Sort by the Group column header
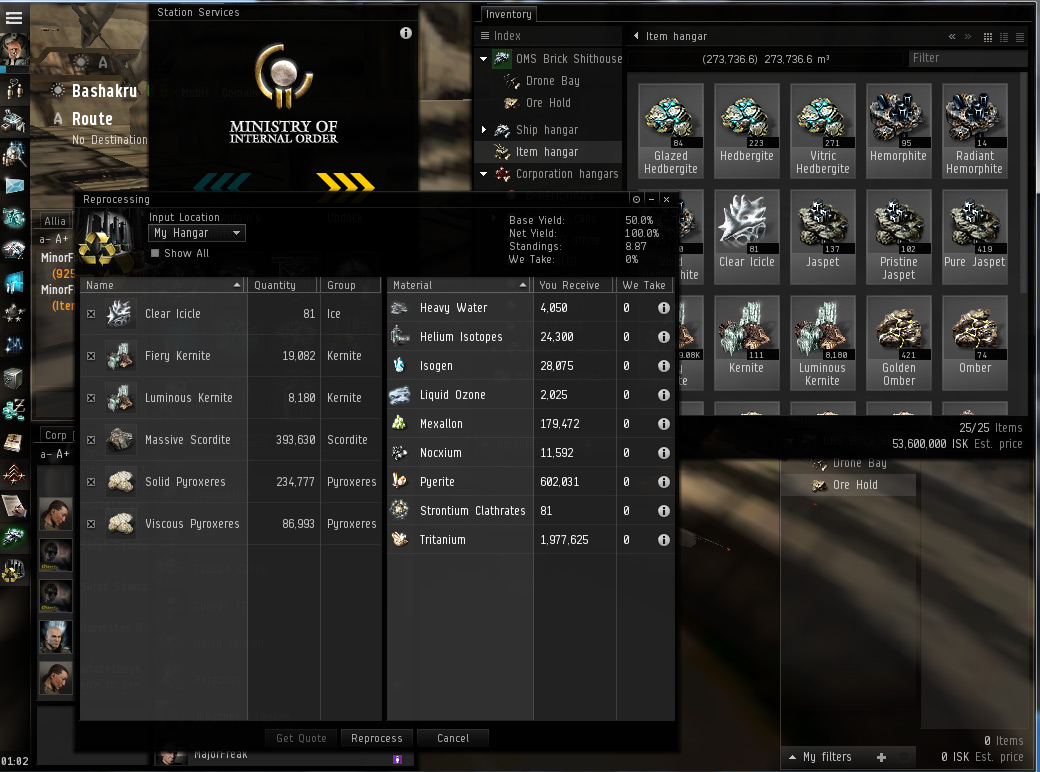Screen dimensions: 1040x772 (351, 285)
